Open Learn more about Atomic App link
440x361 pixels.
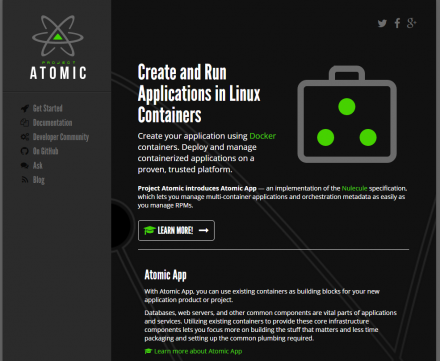[198, 351]
